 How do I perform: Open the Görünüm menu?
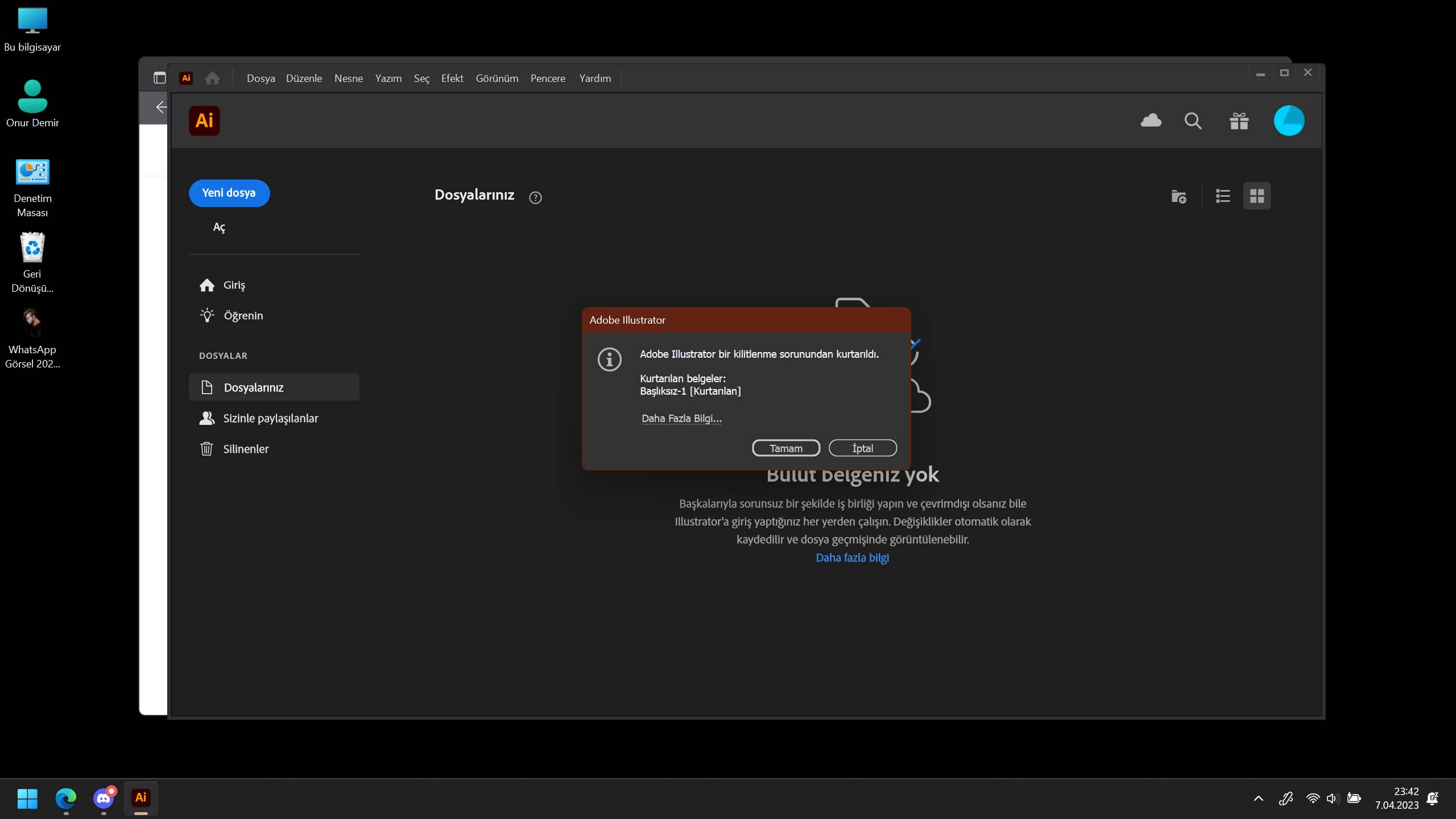497,78
